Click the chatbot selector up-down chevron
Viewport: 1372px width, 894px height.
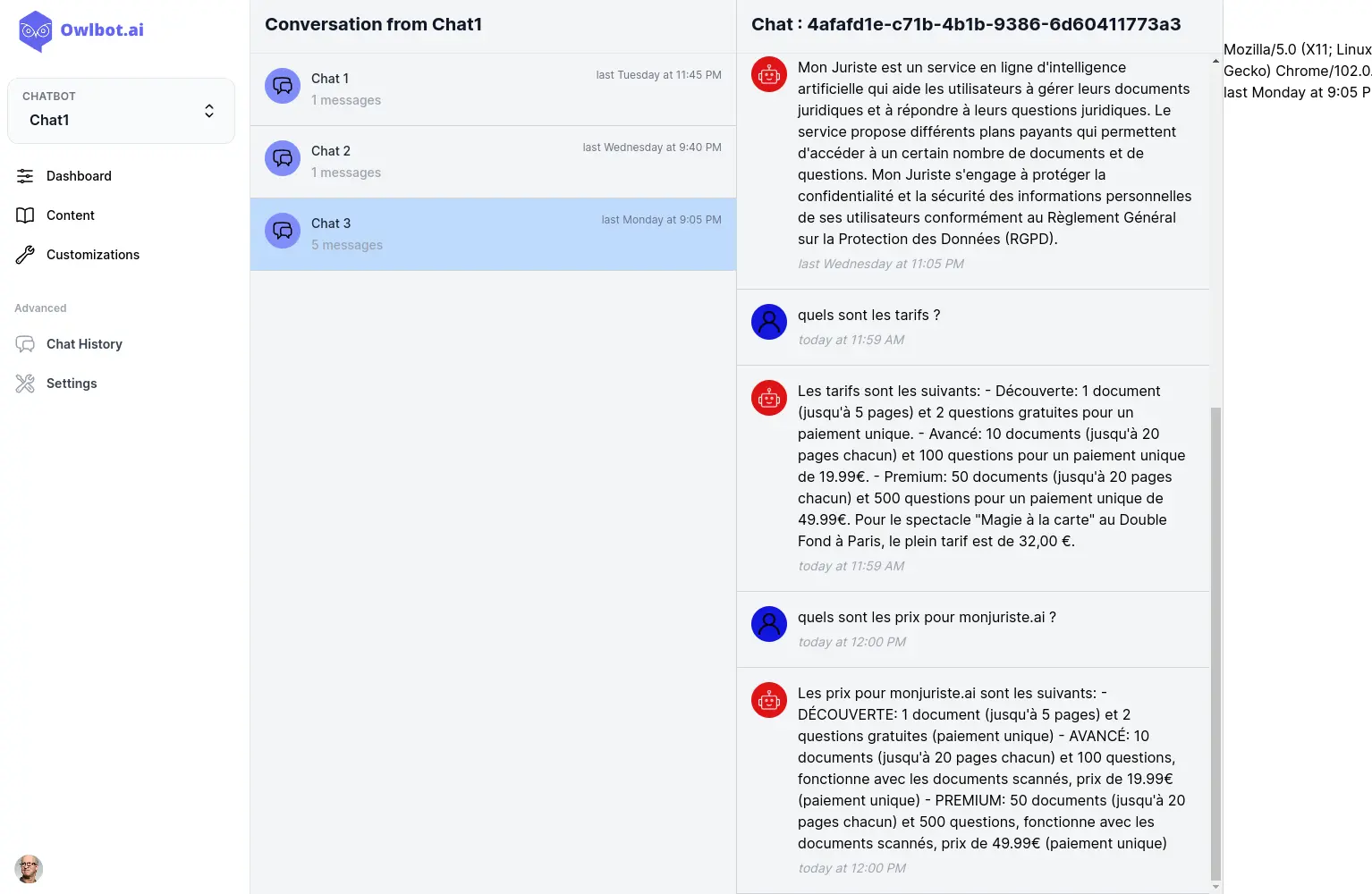(209, 111)
